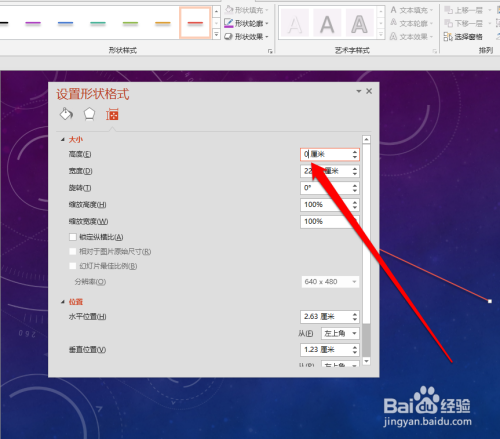500x439 pixels.
Task: Choose the blue line shape style
Action: coord(65,23)
